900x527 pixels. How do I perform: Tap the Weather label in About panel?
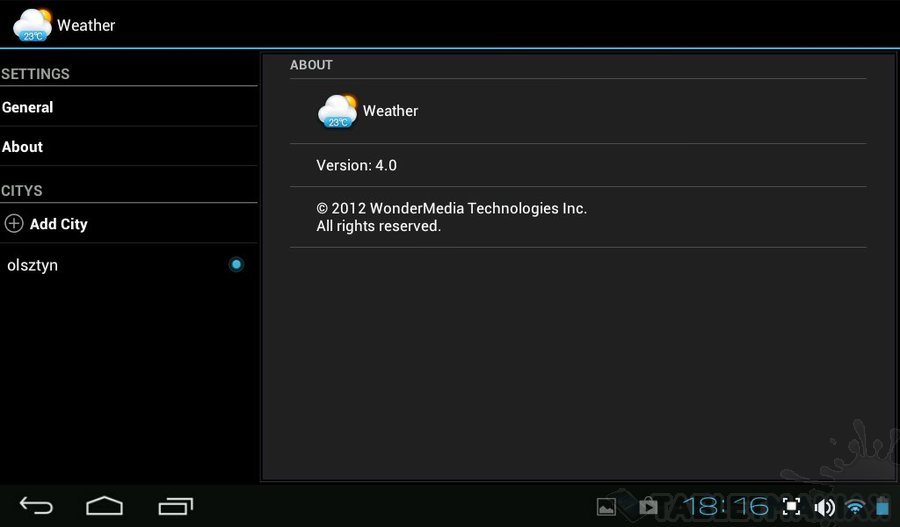coord(390,111)
